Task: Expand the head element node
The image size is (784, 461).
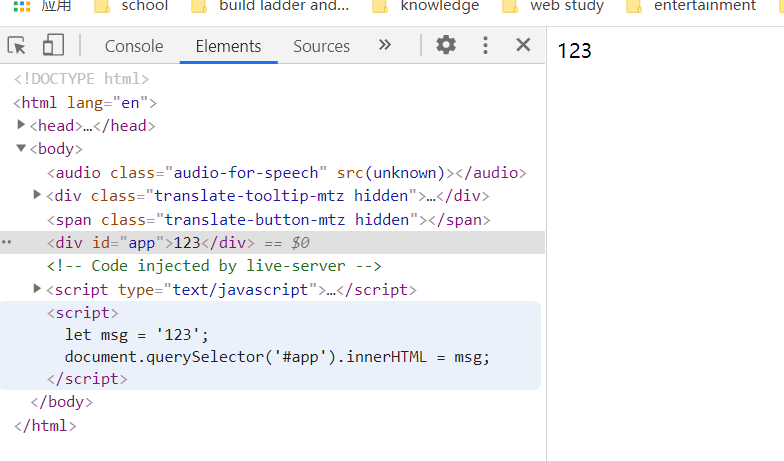Action: tap(22, 125)
